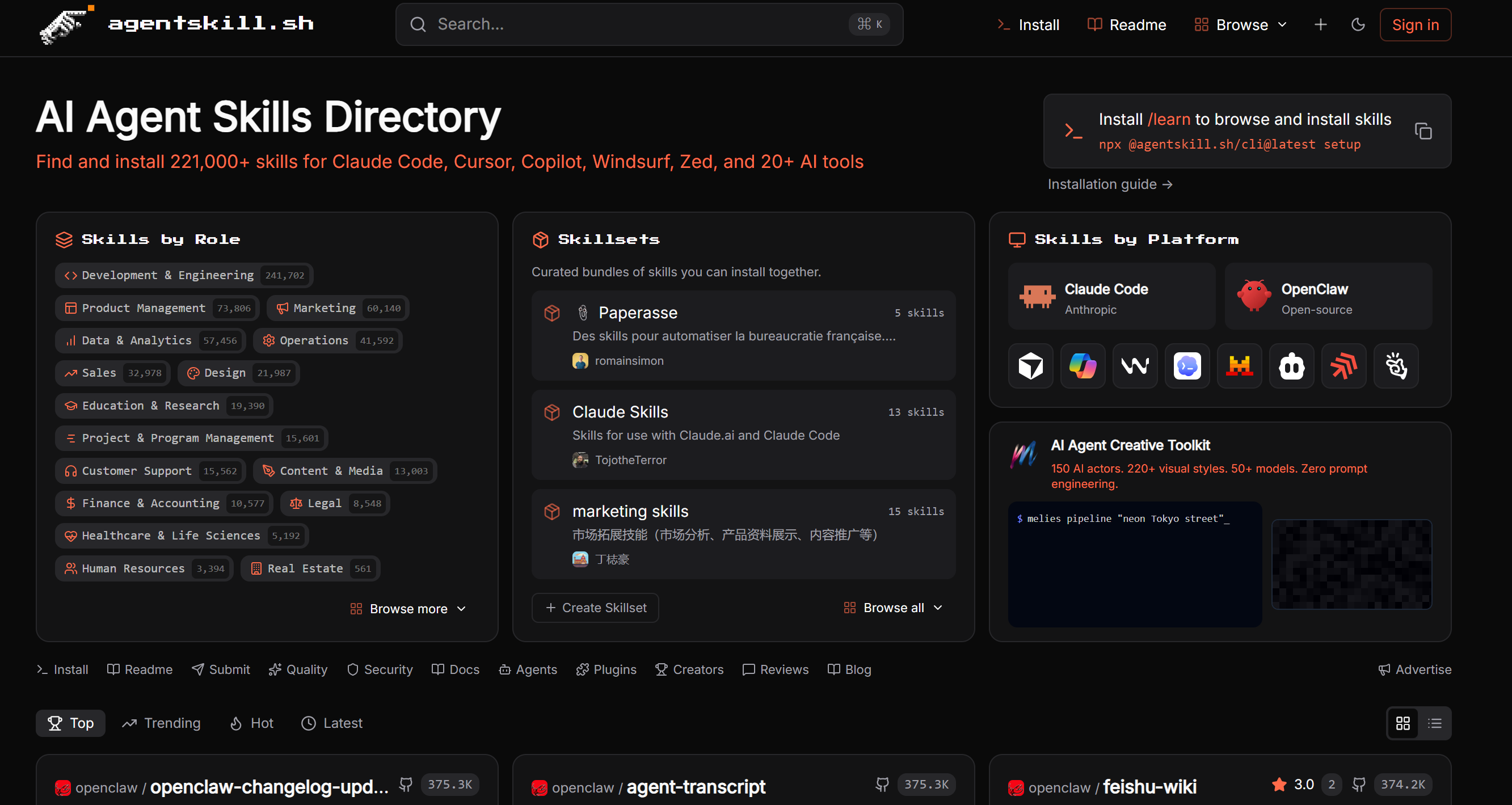Expand Browse all under Skillsets
The image size is (1512, 805).
(x=893, y=607)
